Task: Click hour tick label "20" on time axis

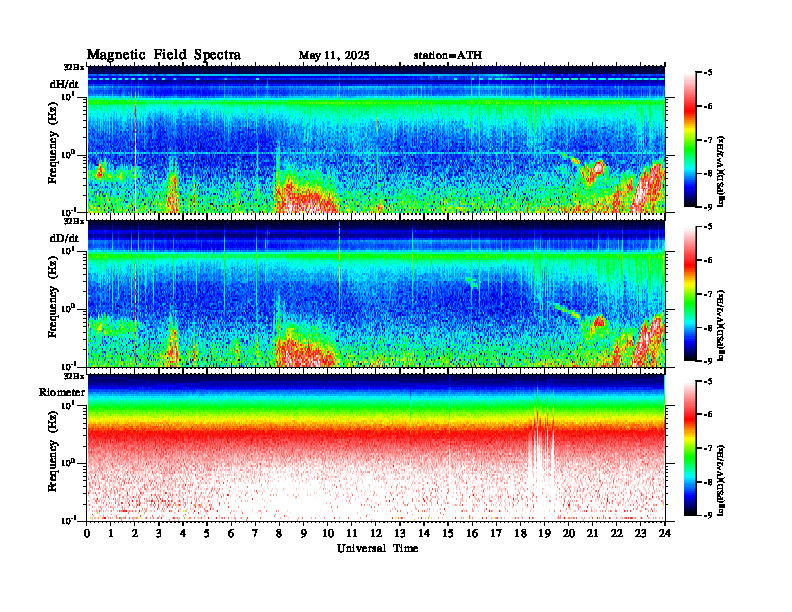Action: 568,533
